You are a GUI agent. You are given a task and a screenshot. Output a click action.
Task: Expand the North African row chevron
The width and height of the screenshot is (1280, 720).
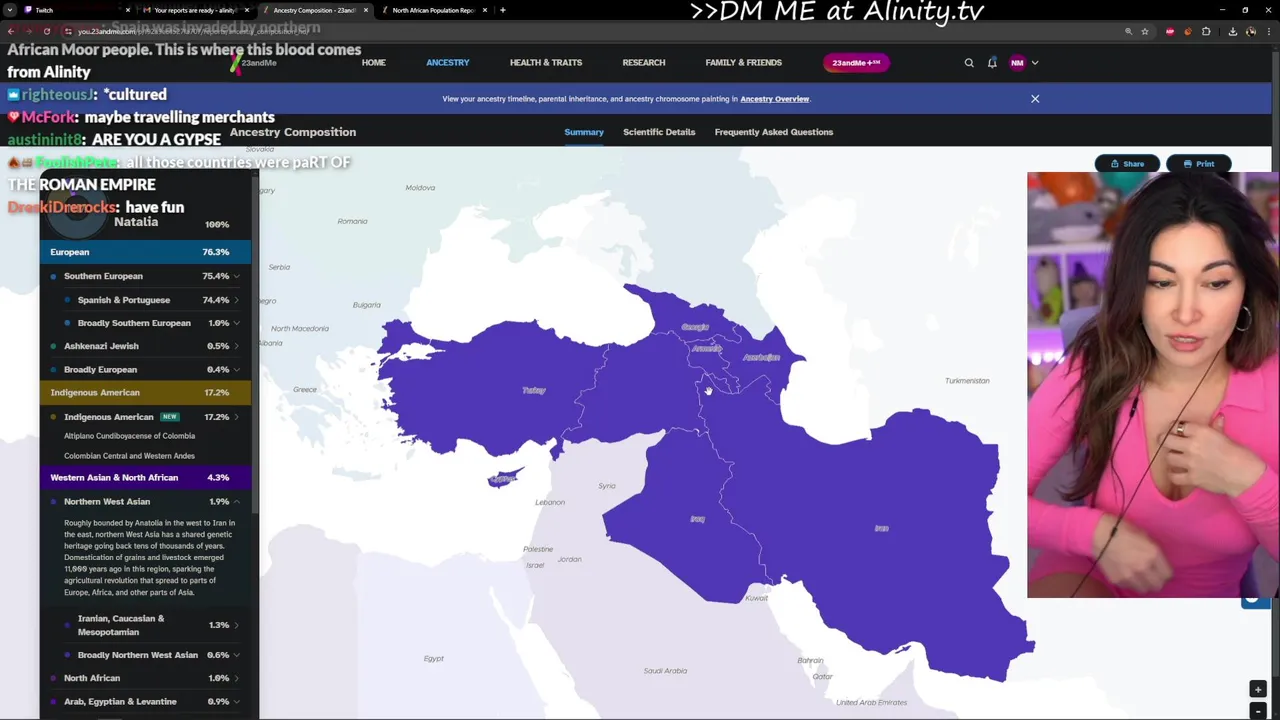tap(237, 678)
